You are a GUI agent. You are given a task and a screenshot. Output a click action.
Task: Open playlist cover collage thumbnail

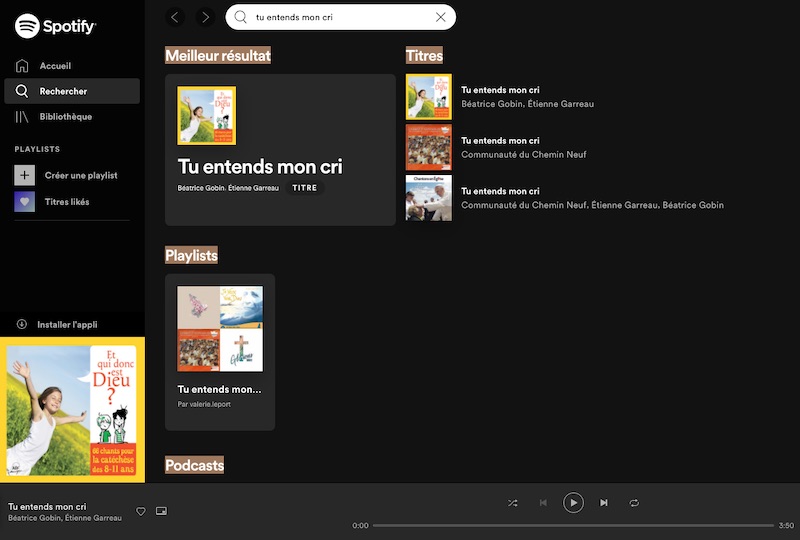tap(220, 329)
